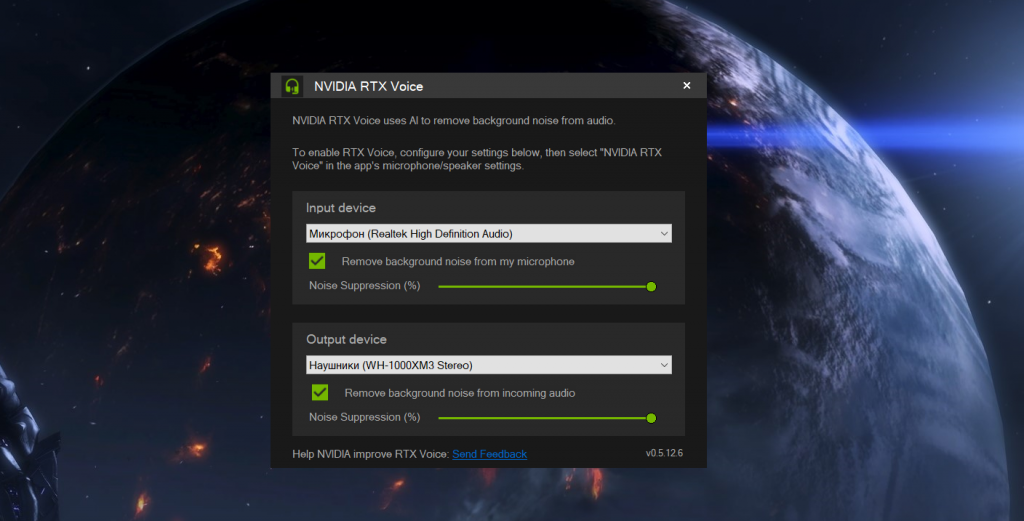Click the 'Remove background noise from my microphone' label
The width and height of the screenshot is (1024, 521).
click(x=457, y=262)
